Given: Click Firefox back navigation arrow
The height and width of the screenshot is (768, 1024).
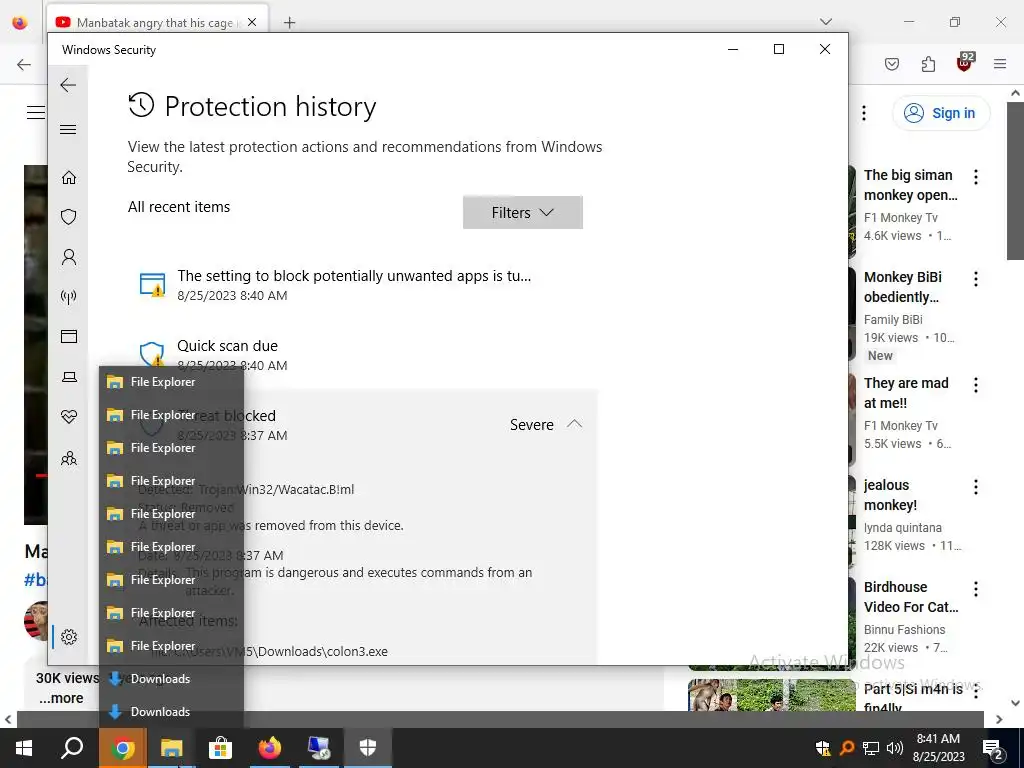Looking at the screenshot, I should click(24, 64).
